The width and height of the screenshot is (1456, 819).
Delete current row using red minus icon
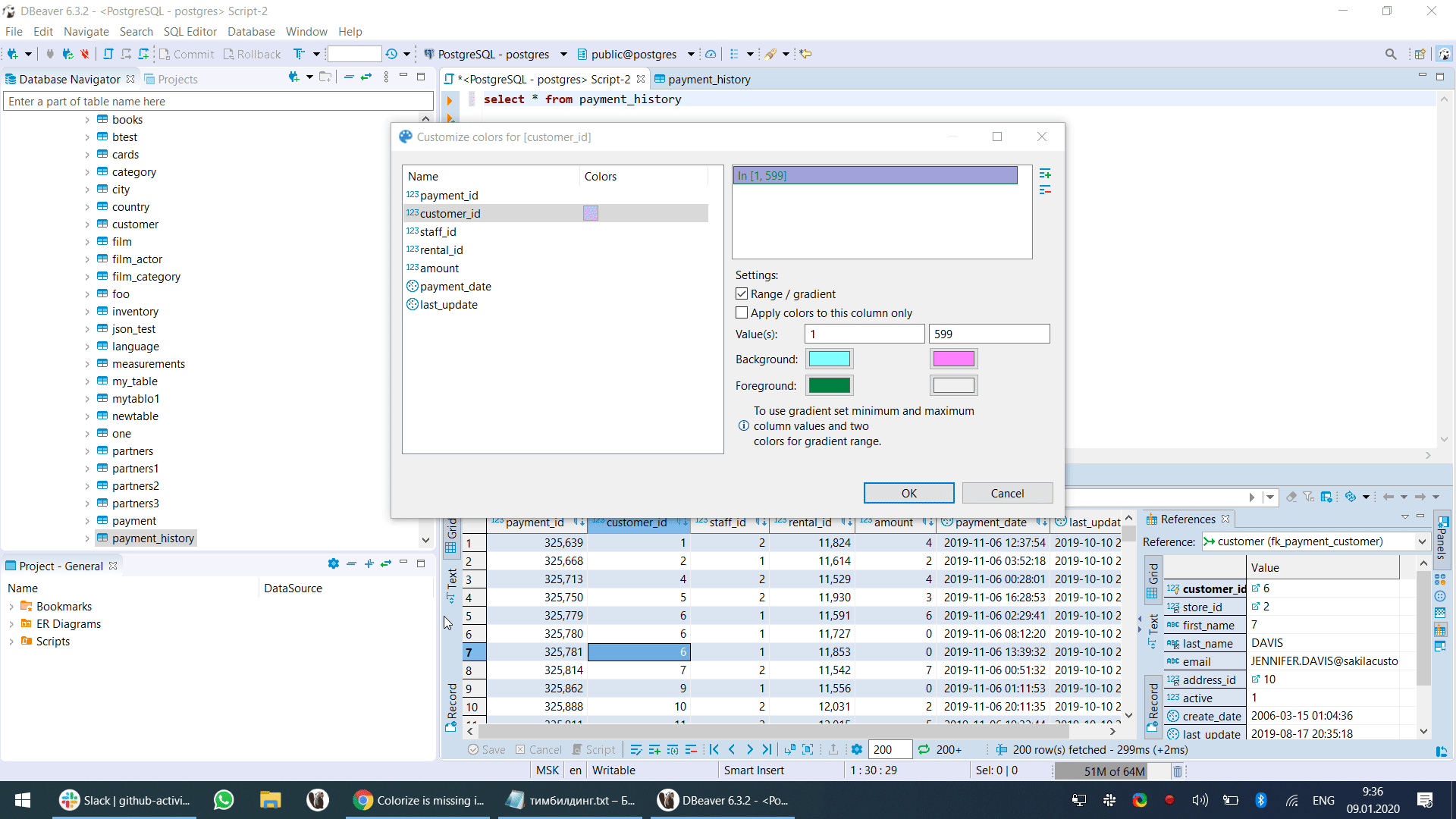click(x=691, y=749)
